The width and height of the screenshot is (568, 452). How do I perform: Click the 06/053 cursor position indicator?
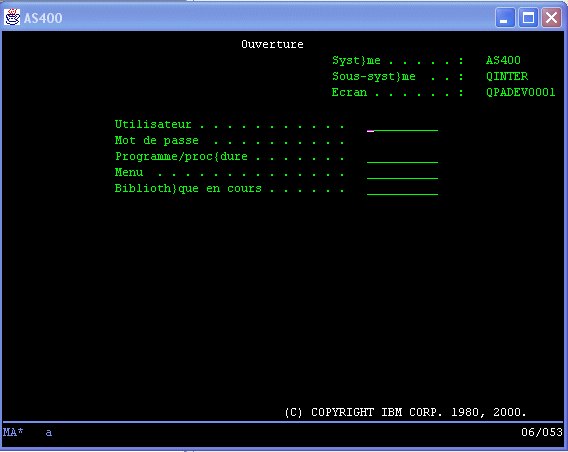point(542,432)
